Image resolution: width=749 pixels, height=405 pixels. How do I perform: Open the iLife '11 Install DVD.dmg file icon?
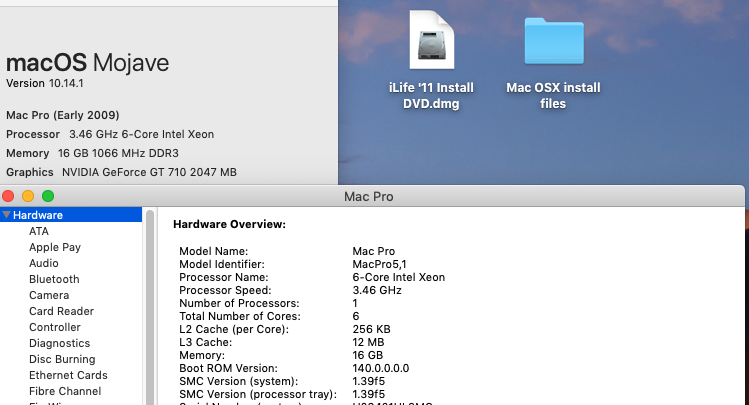tap(431, 41)
